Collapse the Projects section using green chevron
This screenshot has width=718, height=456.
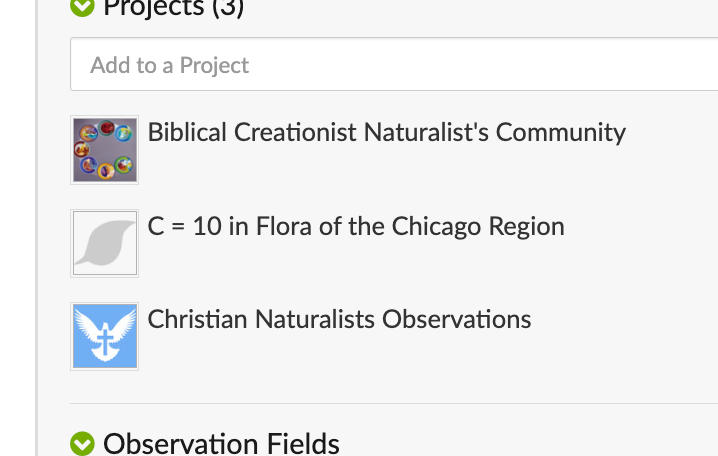[82, 7]
